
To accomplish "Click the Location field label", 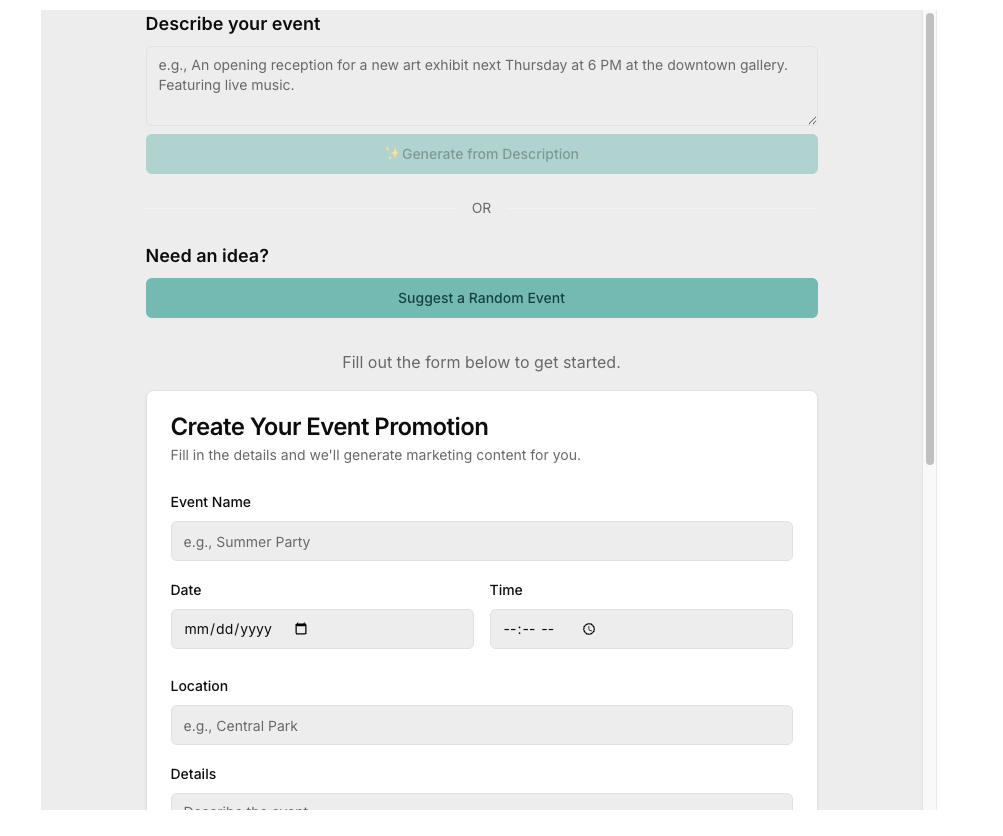I will [x=199, y=686].
